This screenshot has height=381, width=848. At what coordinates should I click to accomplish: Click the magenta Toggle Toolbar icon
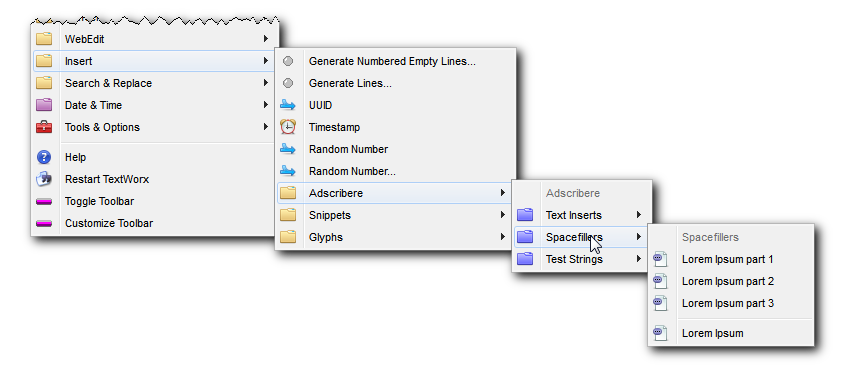pos(44,202)
